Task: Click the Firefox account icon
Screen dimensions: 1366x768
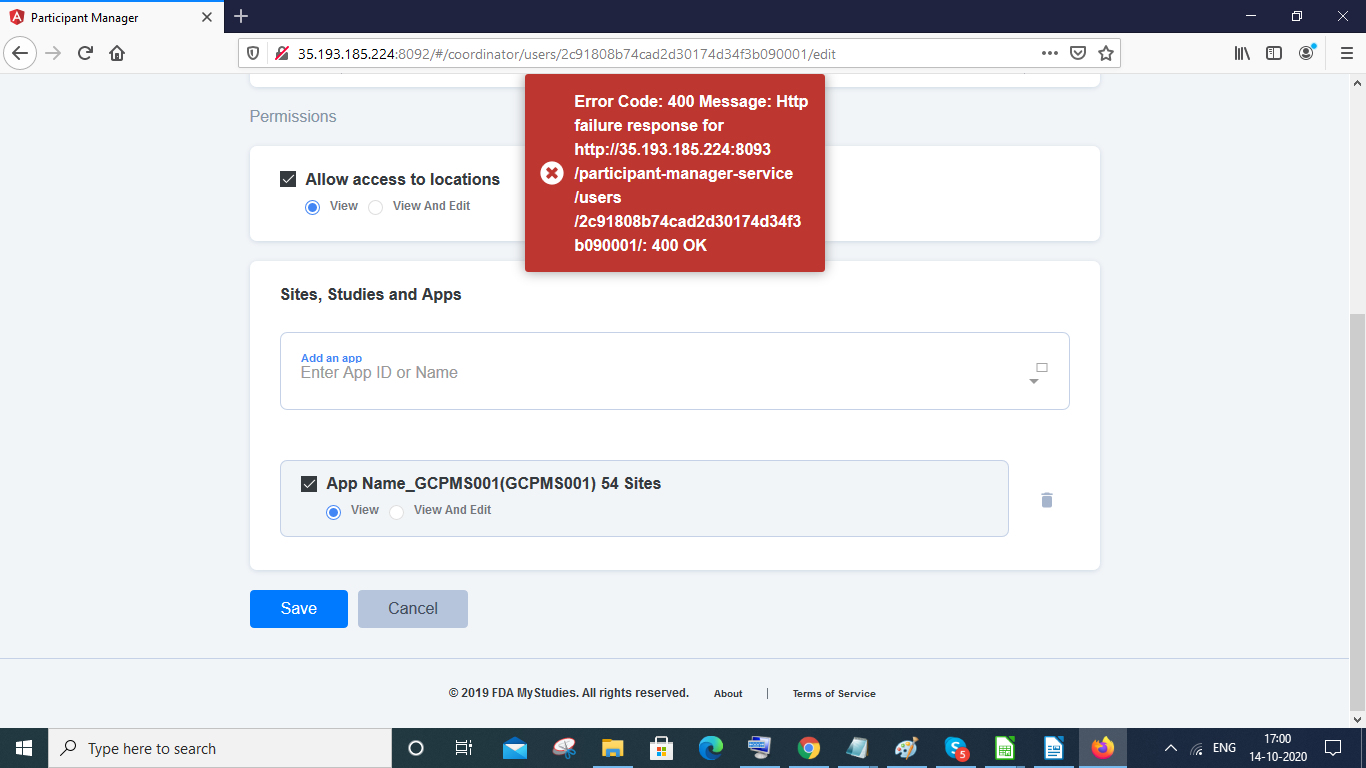Action: [1305, 53]
